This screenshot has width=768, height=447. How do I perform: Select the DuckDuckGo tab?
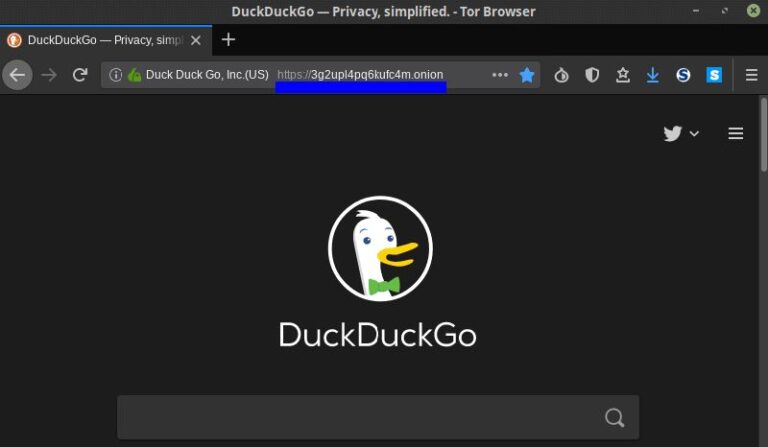pos(106,40)
